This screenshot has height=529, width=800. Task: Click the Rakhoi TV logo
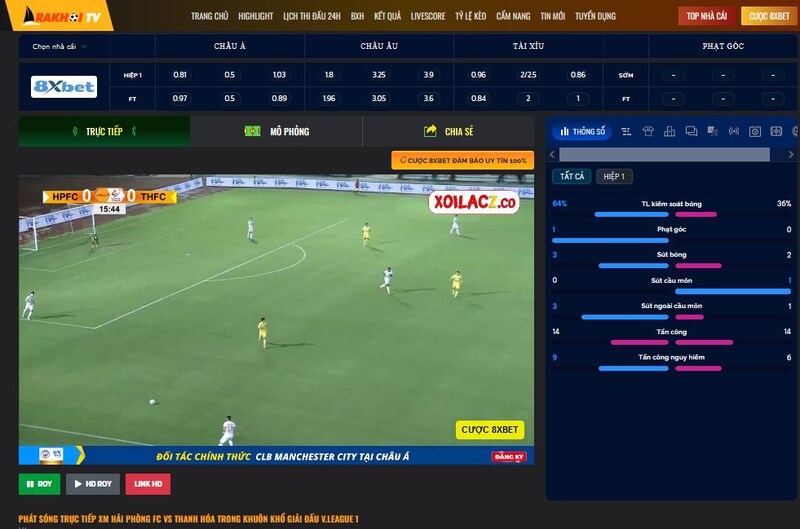62,16
